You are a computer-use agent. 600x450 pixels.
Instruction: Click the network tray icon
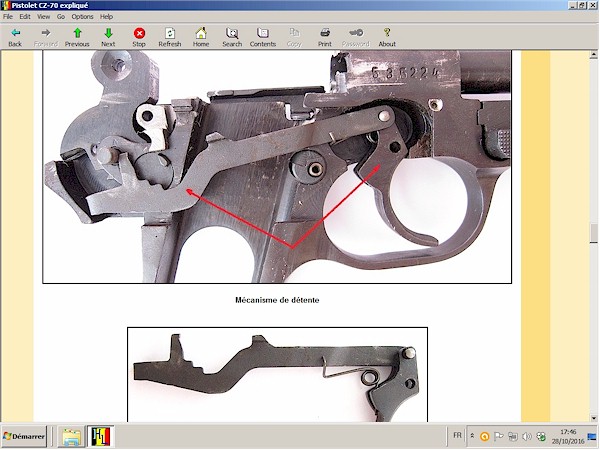(x=513, y=436)
